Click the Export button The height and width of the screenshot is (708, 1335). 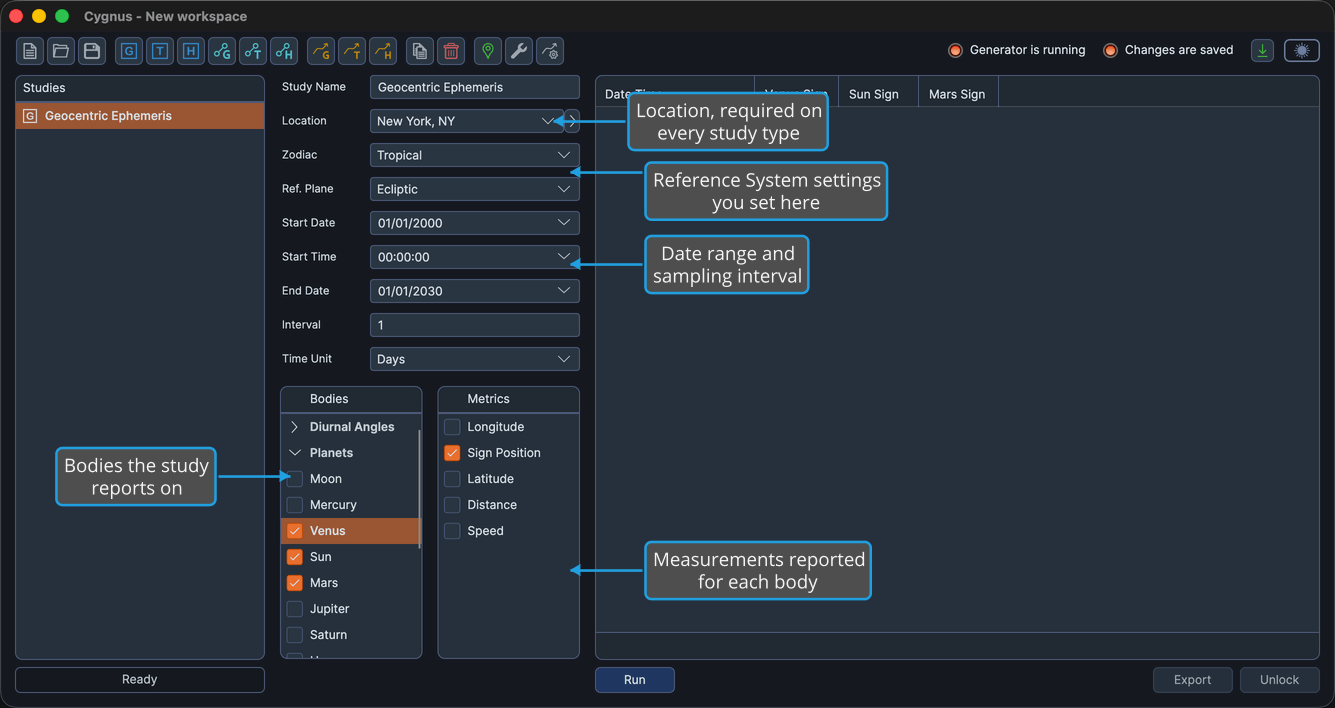pyautogui.click(x=1193, y=680)
